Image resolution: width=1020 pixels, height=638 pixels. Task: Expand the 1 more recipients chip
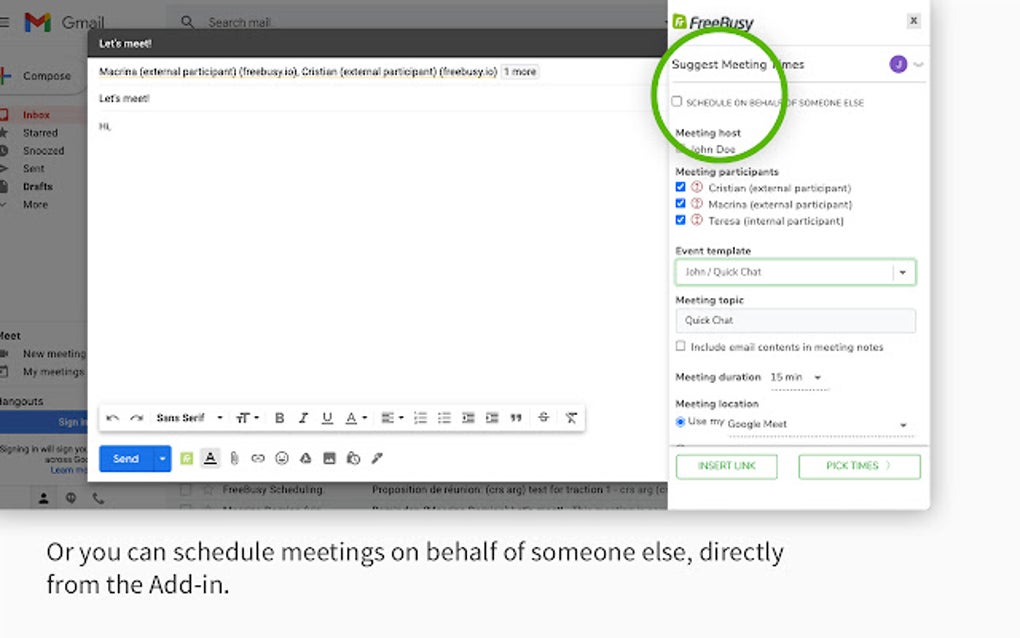520,72
